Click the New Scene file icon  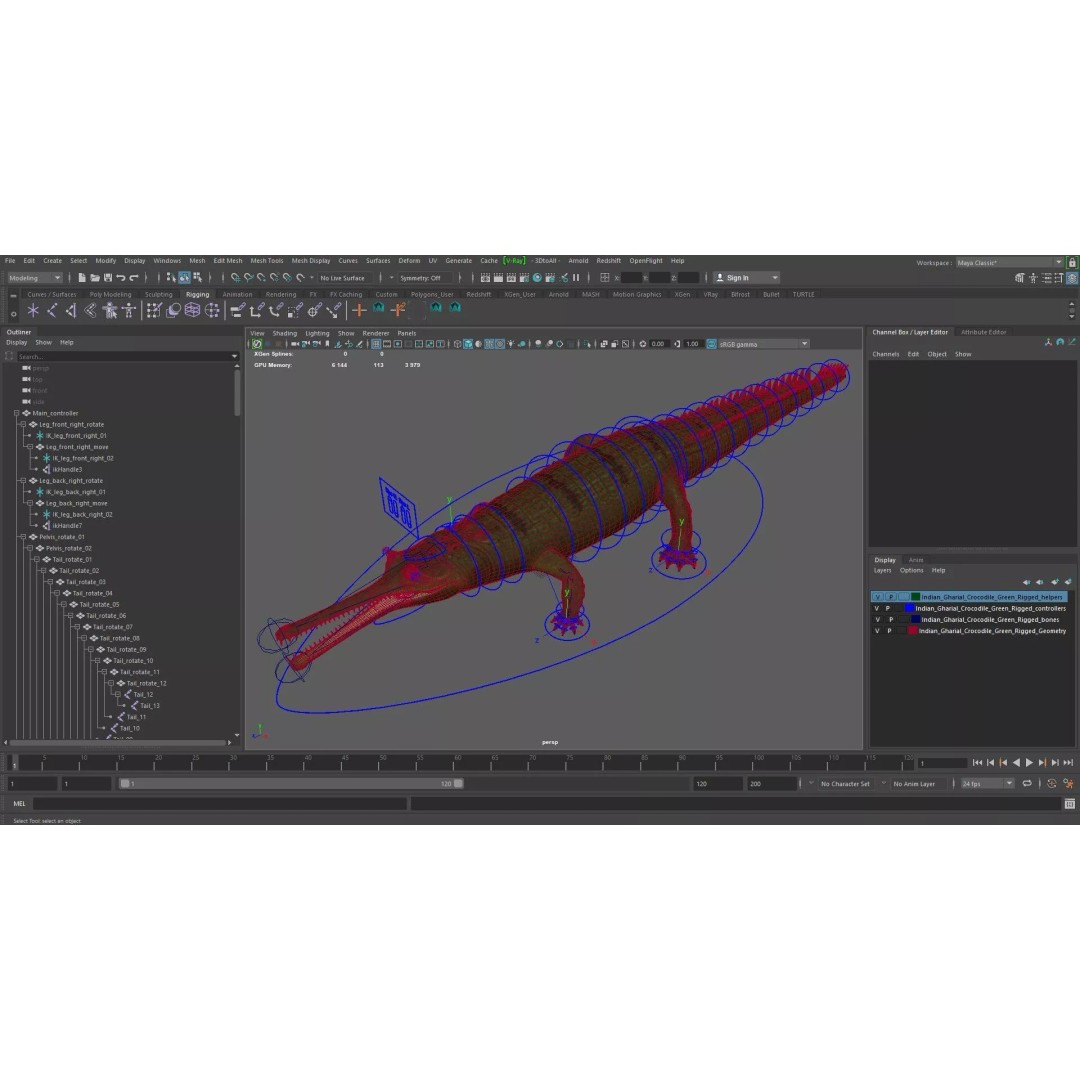[82, 278]
